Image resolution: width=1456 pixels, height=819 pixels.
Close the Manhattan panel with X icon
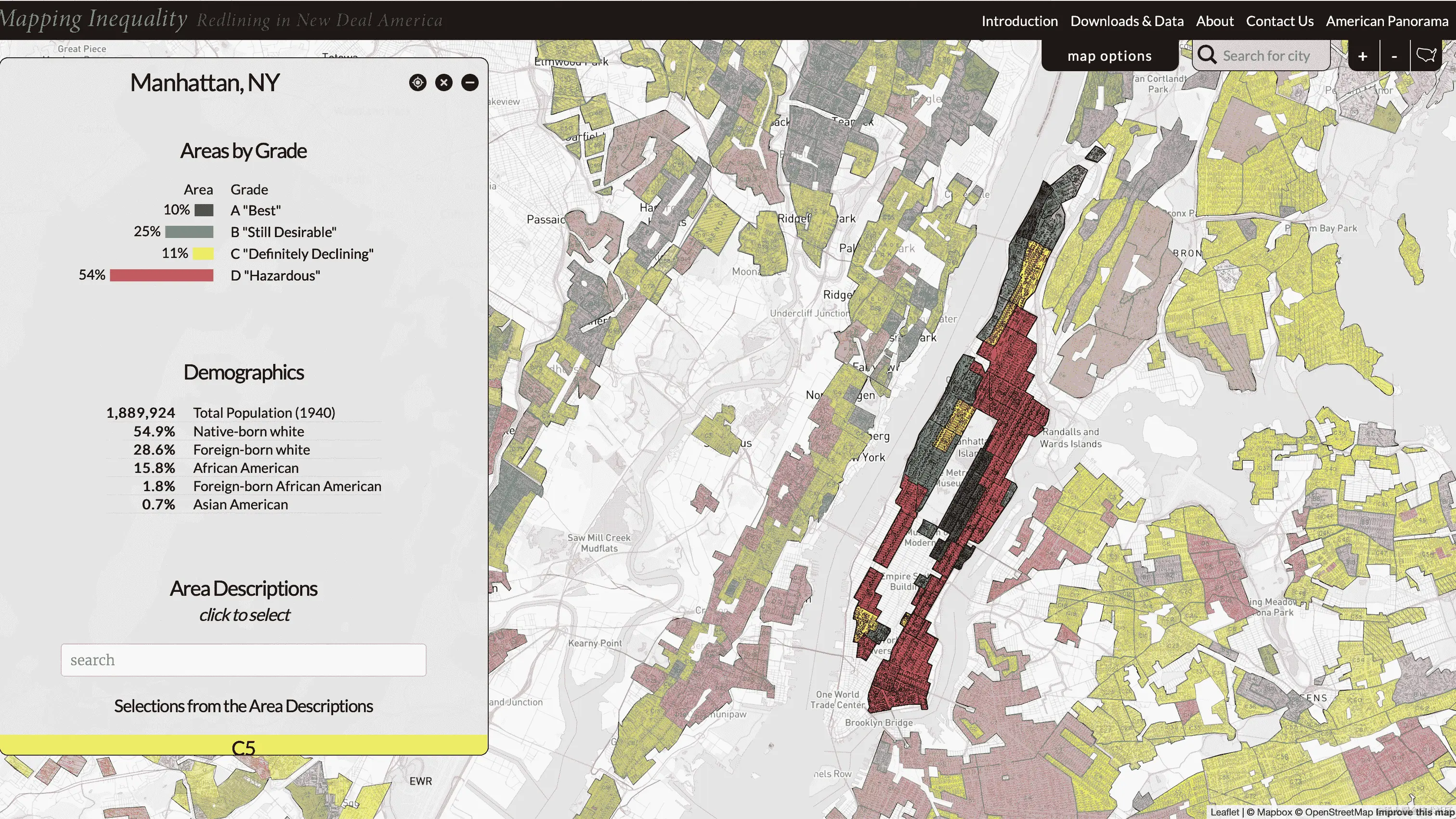[x=444, y=82]
